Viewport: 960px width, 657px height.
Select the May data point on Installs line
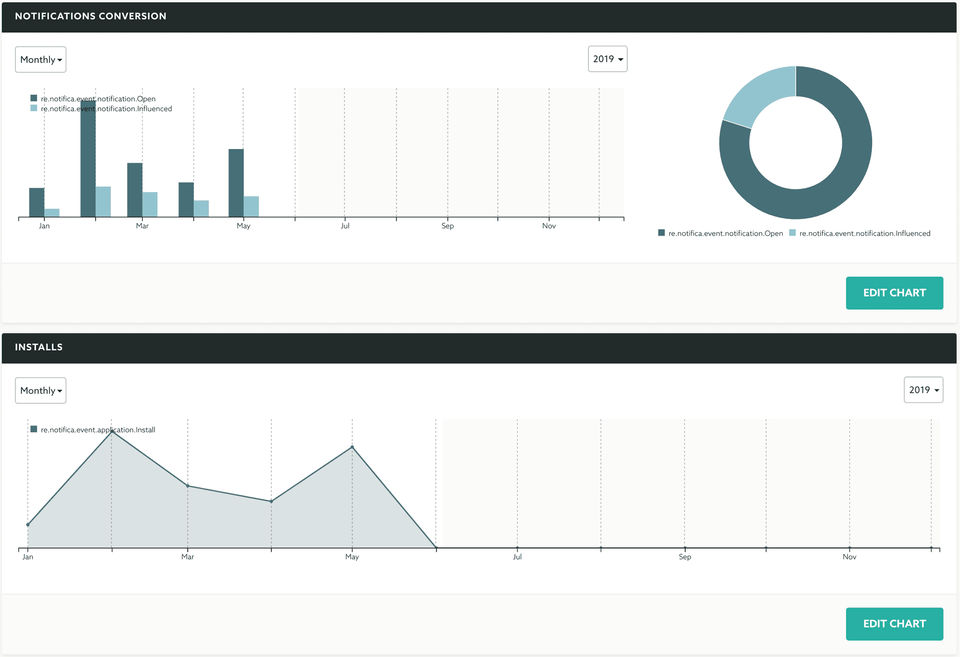click(352, 447)
